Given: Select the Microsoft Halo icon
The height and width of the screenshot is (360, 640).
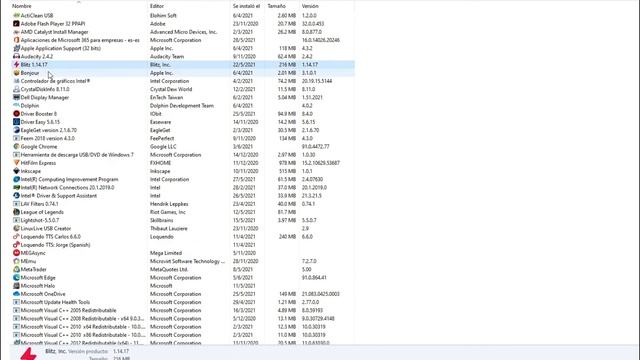Looking at the screenshot, I should (16, 286).
